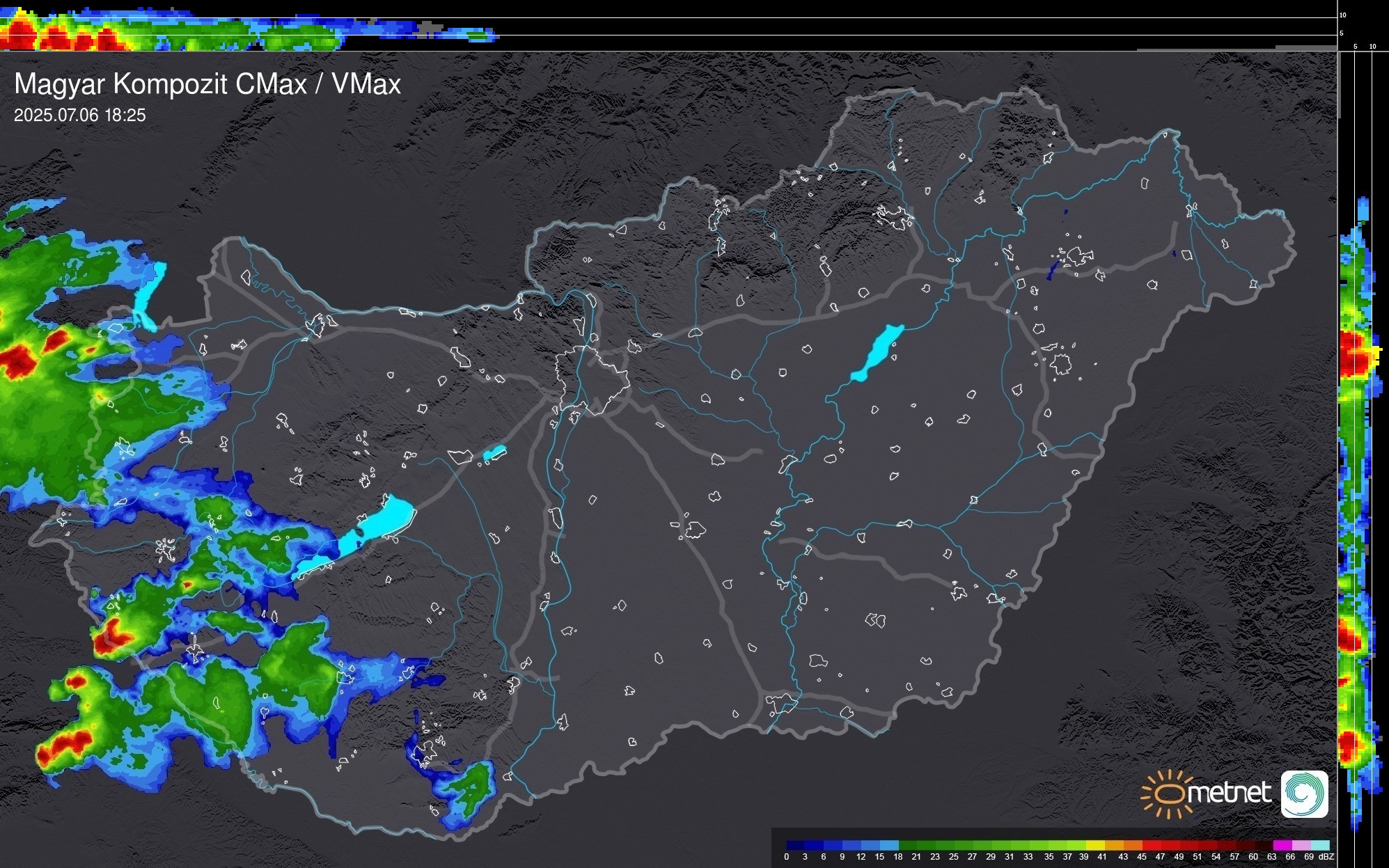Pick the magenta 63 dBZ legend swatch
1389x868 pixels.
pyautogui.click(x=1282, y=846)
